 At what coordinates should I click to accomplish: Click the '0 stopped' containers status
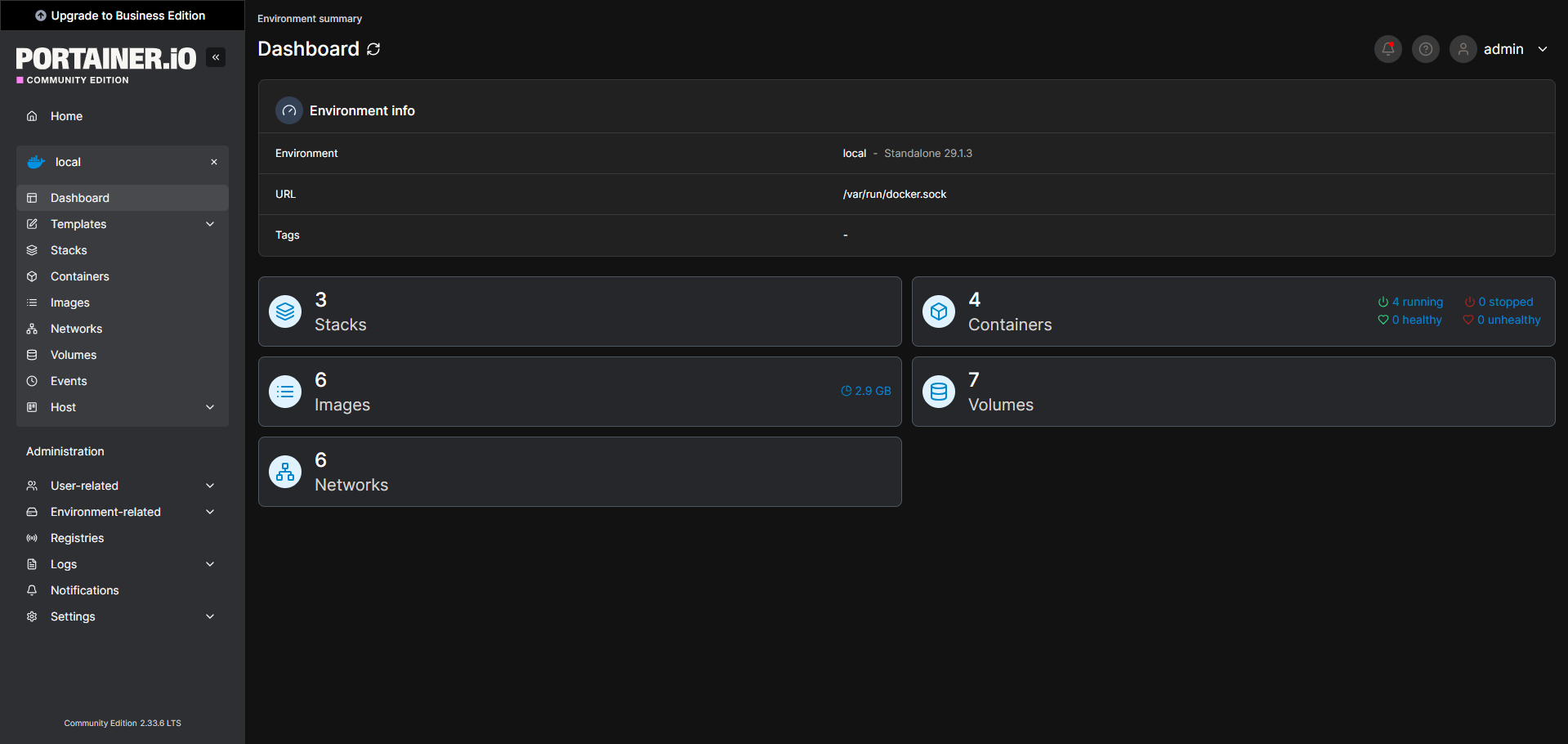[1499, 302]
